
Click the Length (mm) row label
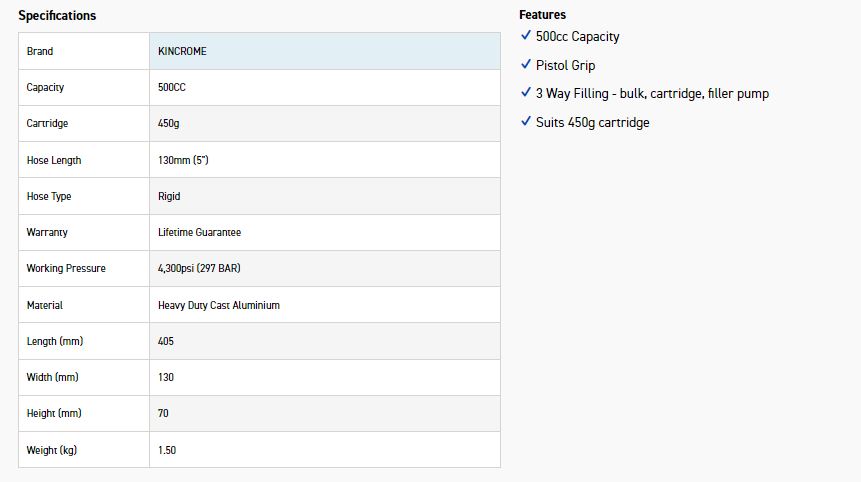55,341
